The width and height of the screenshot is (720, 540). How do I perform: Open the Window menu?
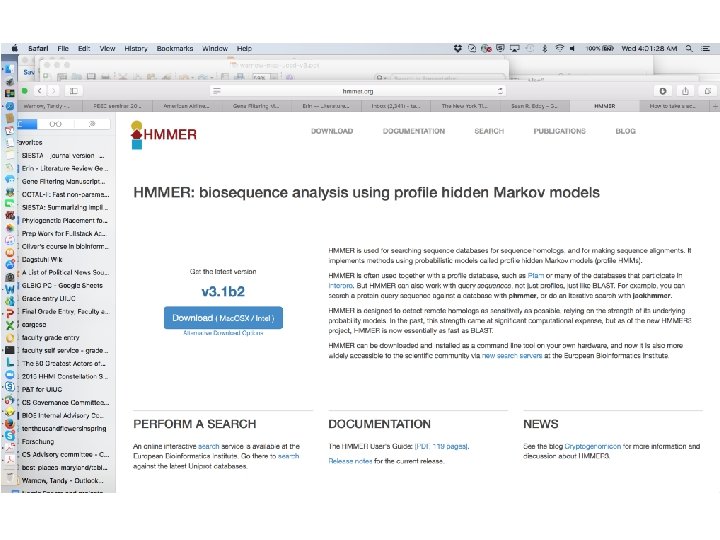tap(215, 48)
